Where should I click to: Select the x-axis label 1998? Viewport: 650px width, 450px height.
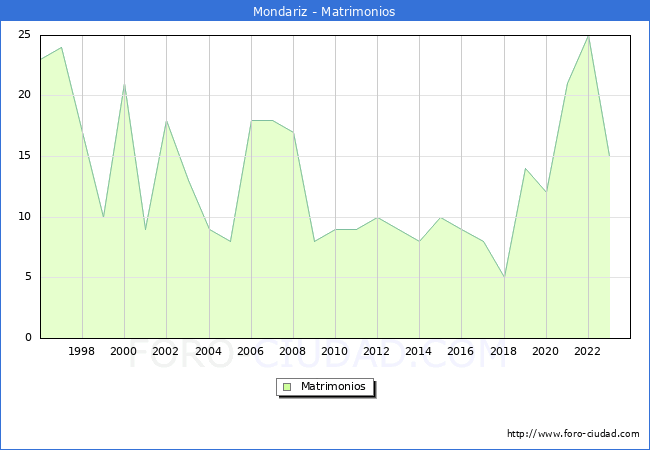81,351
